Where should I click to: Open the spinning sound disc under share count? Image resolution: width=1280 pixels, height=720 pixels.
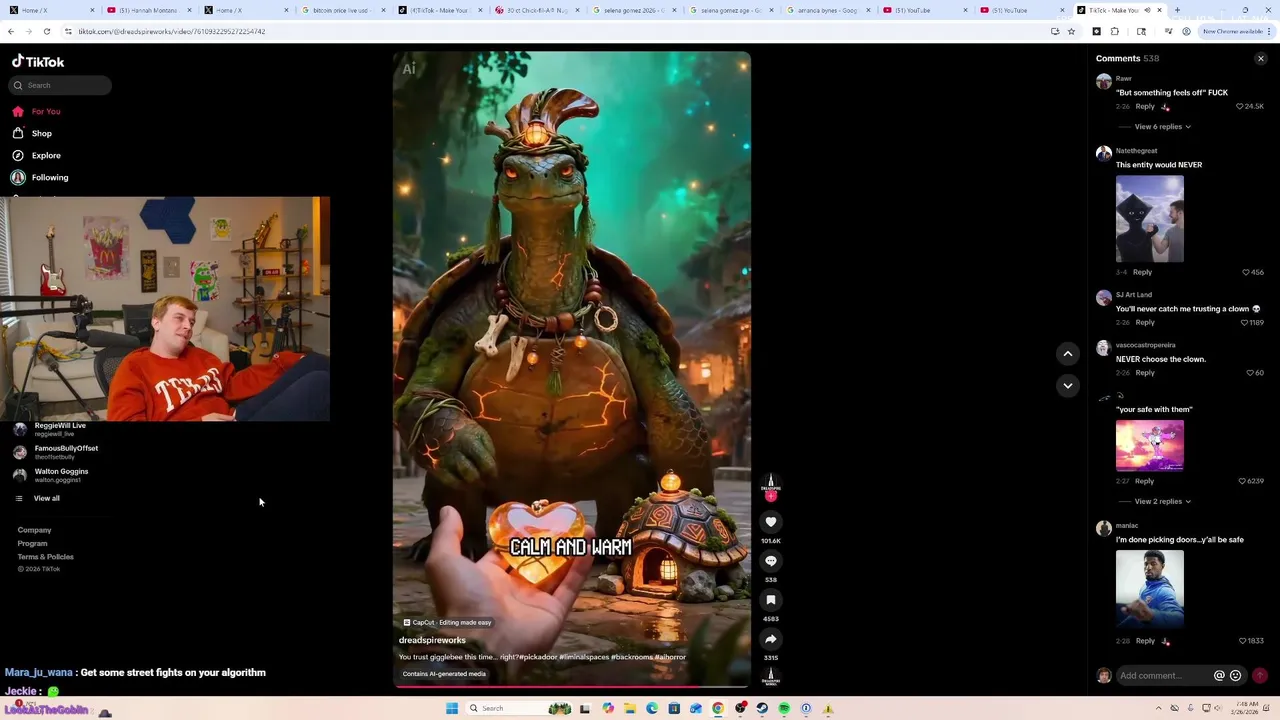click(x=771, y=677)
